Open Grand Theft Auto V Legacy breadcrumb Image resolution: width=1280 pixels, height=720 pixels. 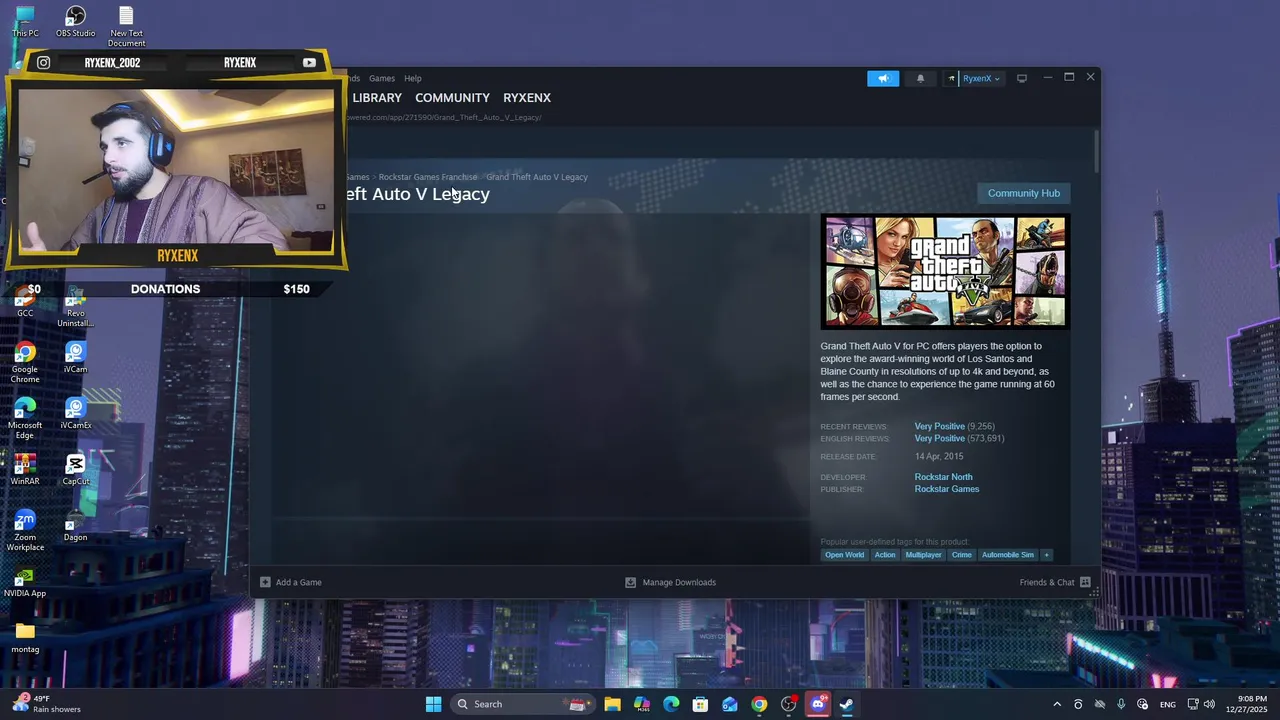click(x=537, y=177)
